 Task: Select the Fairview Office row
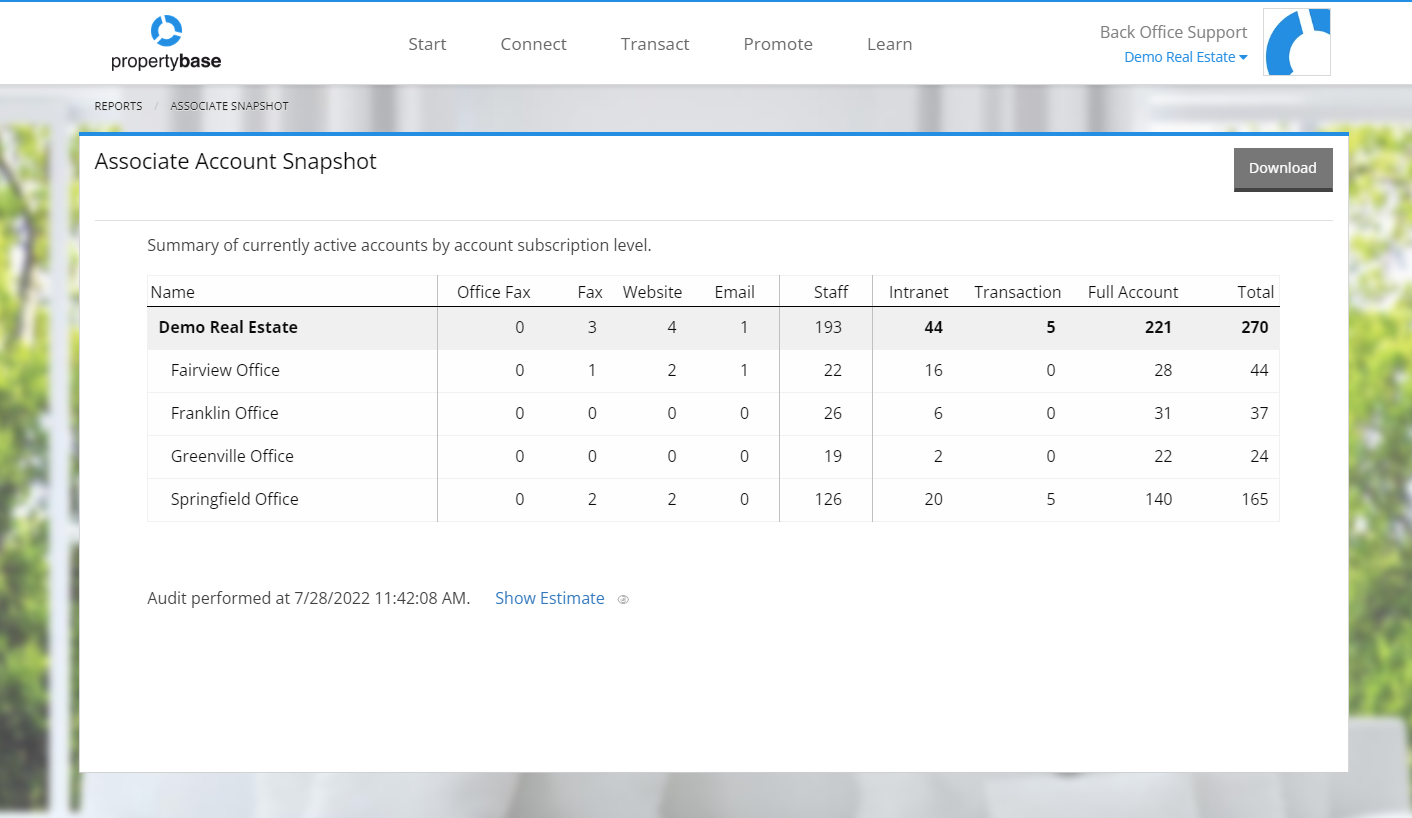coord(225,370)
